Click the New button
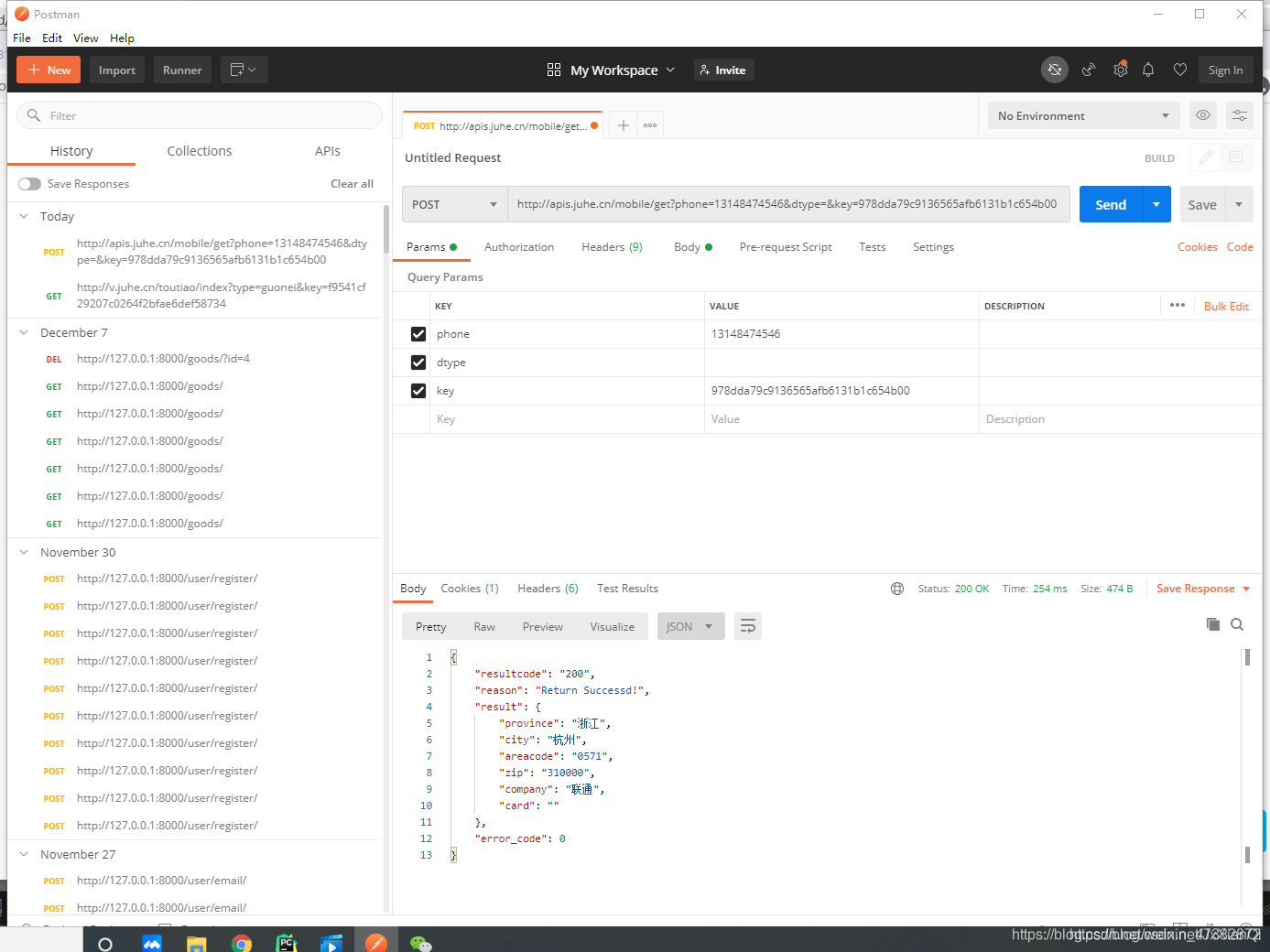The width and height of the screenshot is (1270, 952). pos(49,70)
